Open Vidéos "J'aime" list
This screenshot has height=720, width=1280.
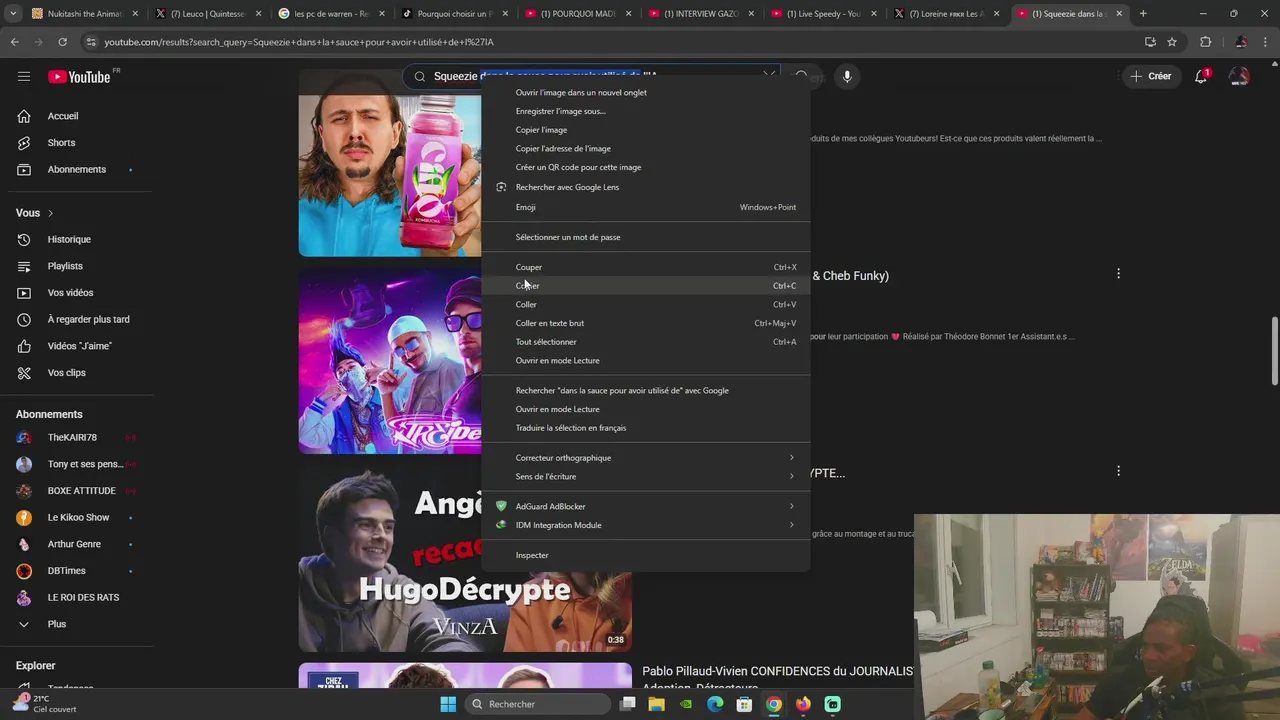(79, 346)
